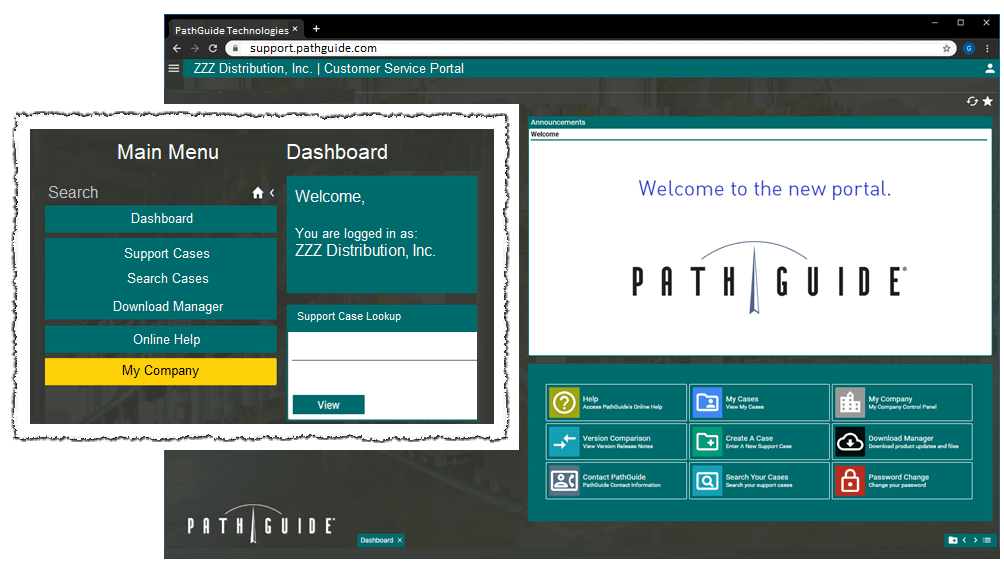This screenshot has height=564, width=1004.
Task: Open the Help tile with the question mark icon
Action: click(x=616, y=403)
